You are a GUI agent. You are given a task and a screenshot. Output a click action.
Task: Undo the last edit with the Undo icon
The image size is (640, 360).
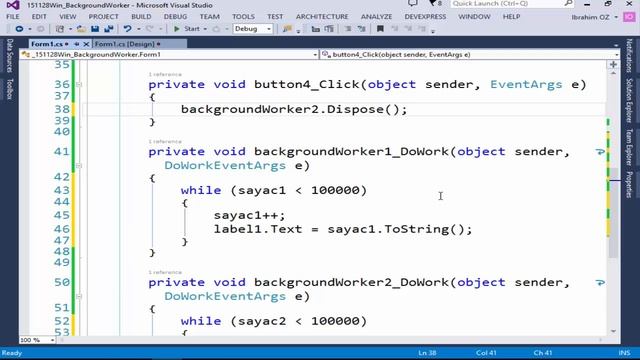coord(127,29)
